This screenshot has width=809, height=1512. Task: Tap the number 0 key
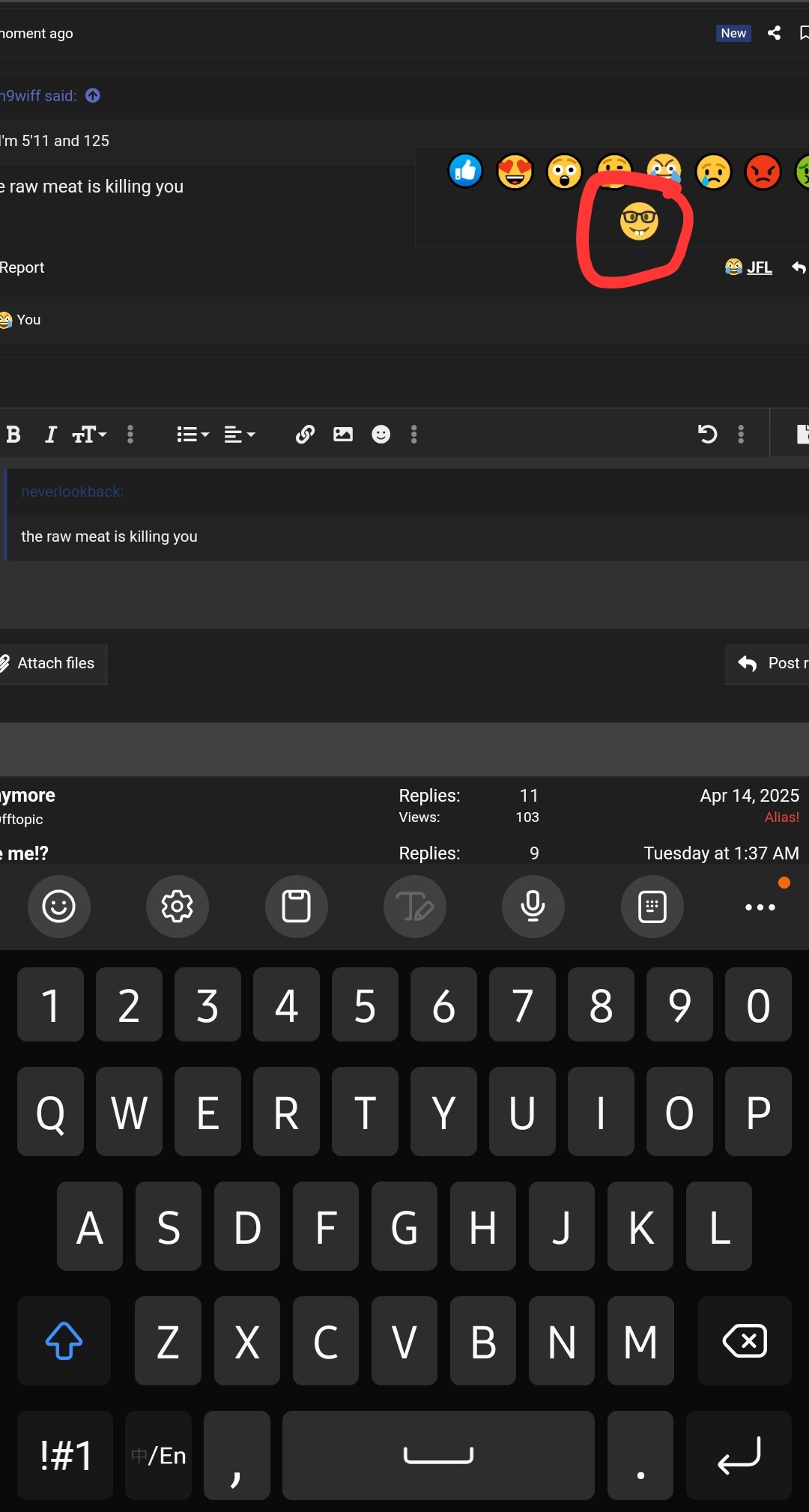click(x=758, y=1004)
